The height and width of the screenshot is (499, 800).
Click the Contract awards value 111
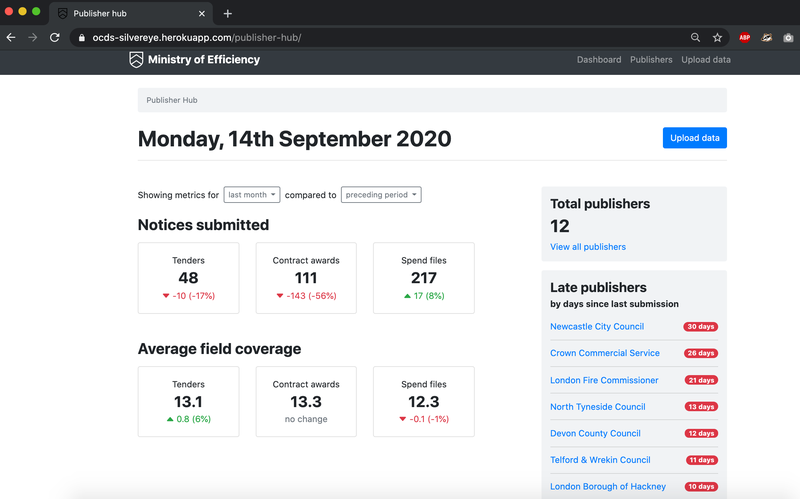point(306,278)
